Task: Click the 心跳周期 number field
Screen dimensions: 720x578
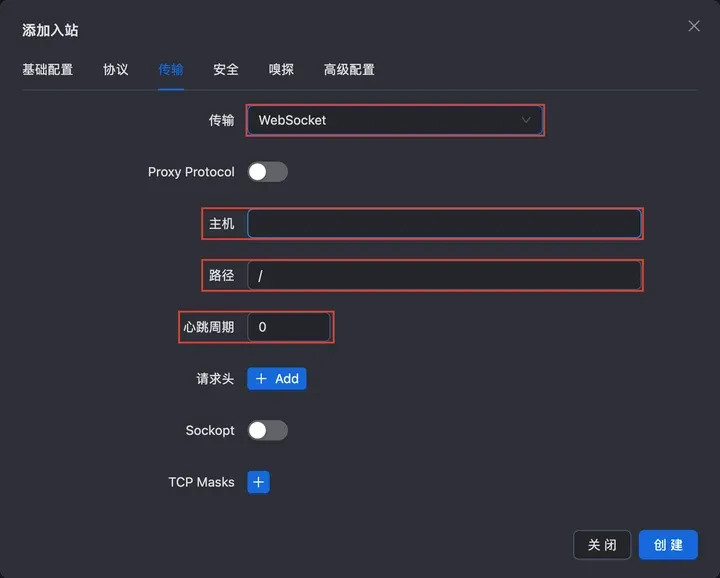Action: (289, 327)
